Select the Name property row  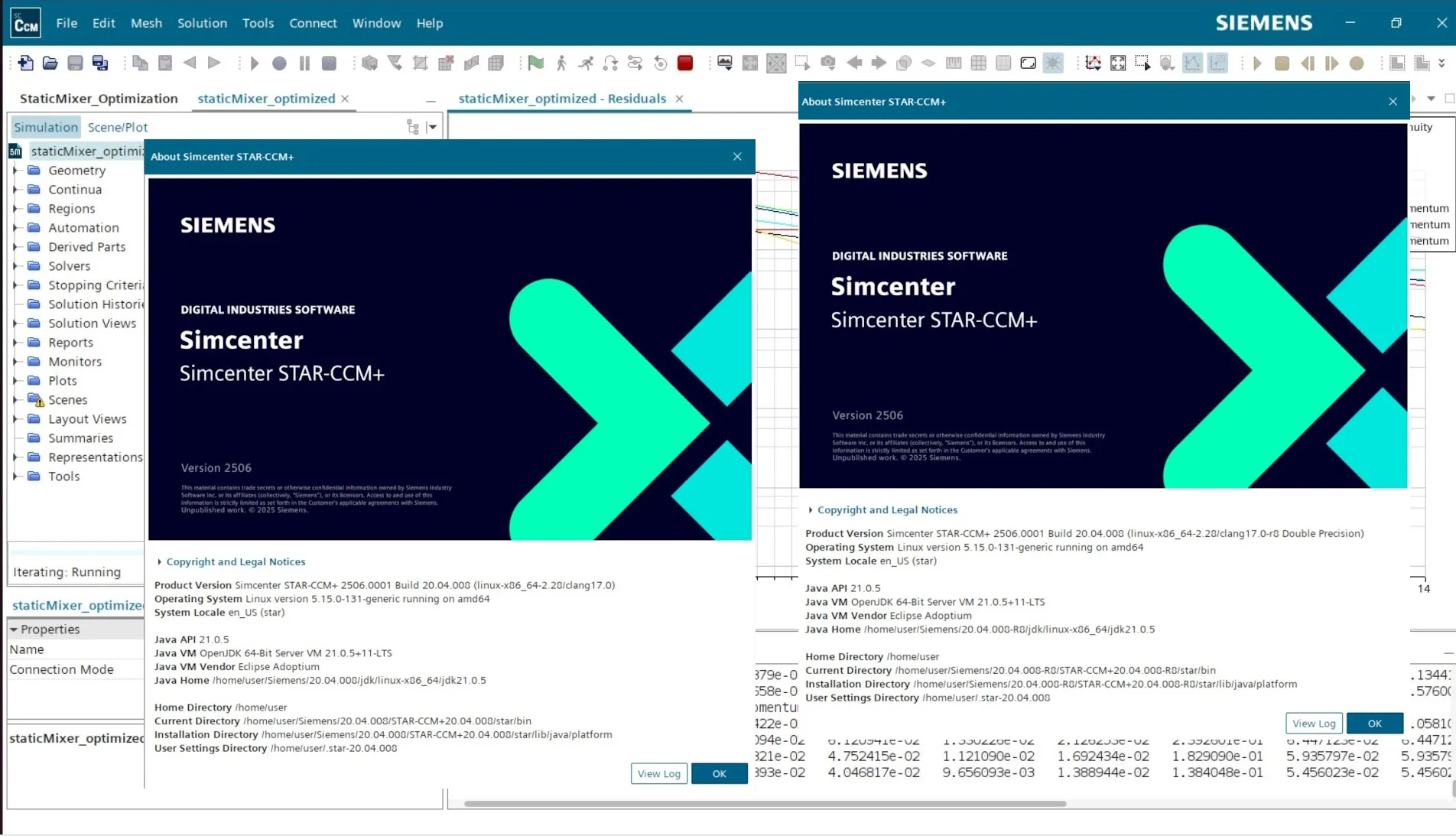pos(75,649)
